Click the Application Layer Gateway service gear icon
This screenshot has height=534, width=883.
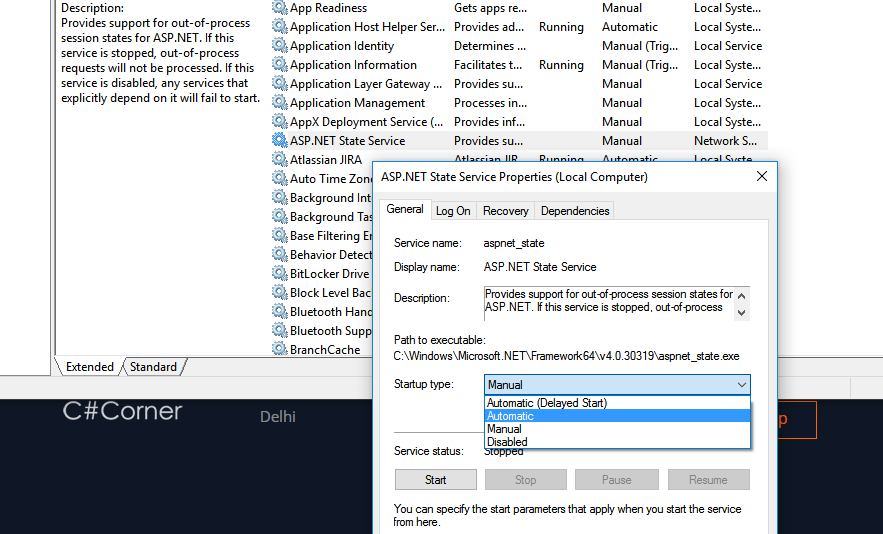point(279,83)
